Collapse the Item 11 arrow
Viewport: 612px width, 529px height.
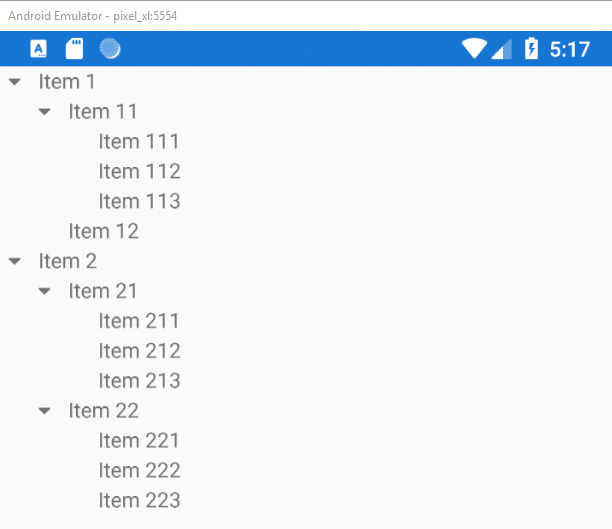click(44, 112)
